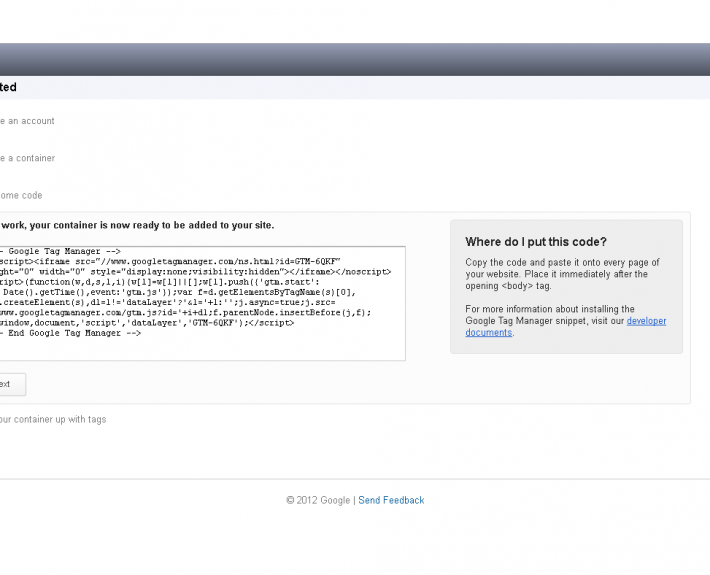Click the Next button below the code
710x575 pixels.
10,384
